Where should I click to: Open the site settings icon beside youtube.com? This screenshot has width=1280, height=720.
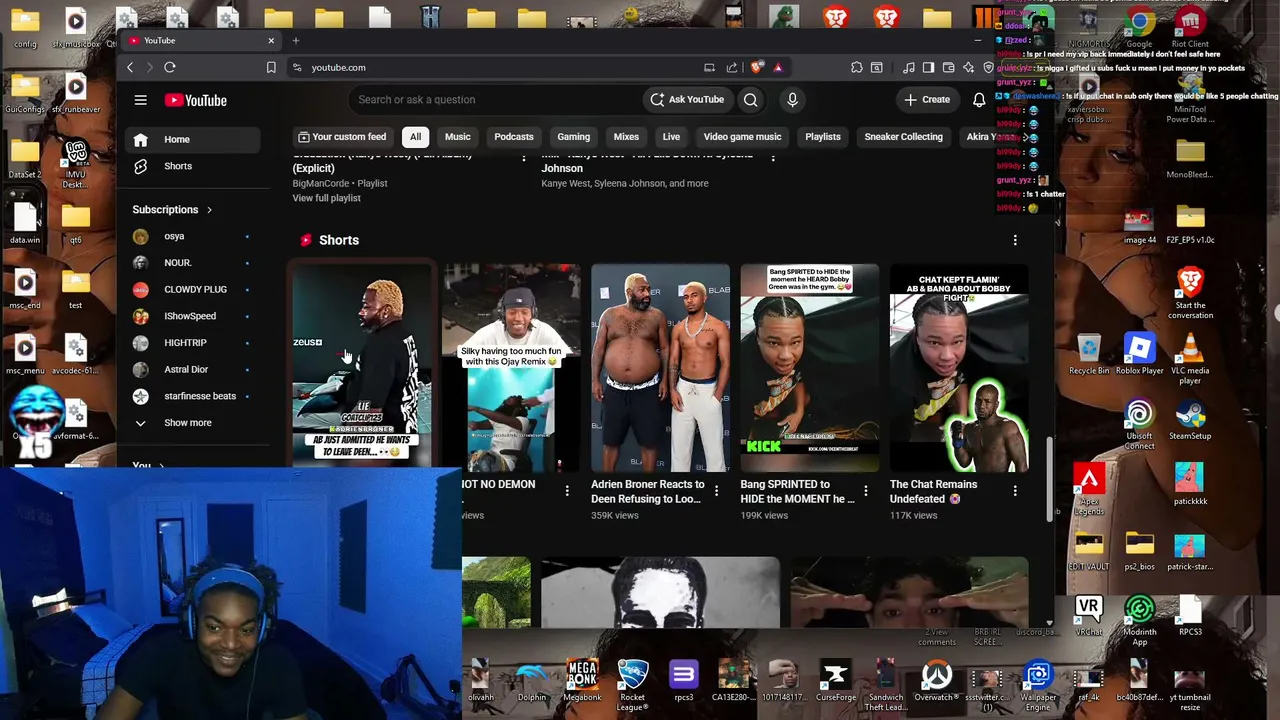[x=297, y=67]
